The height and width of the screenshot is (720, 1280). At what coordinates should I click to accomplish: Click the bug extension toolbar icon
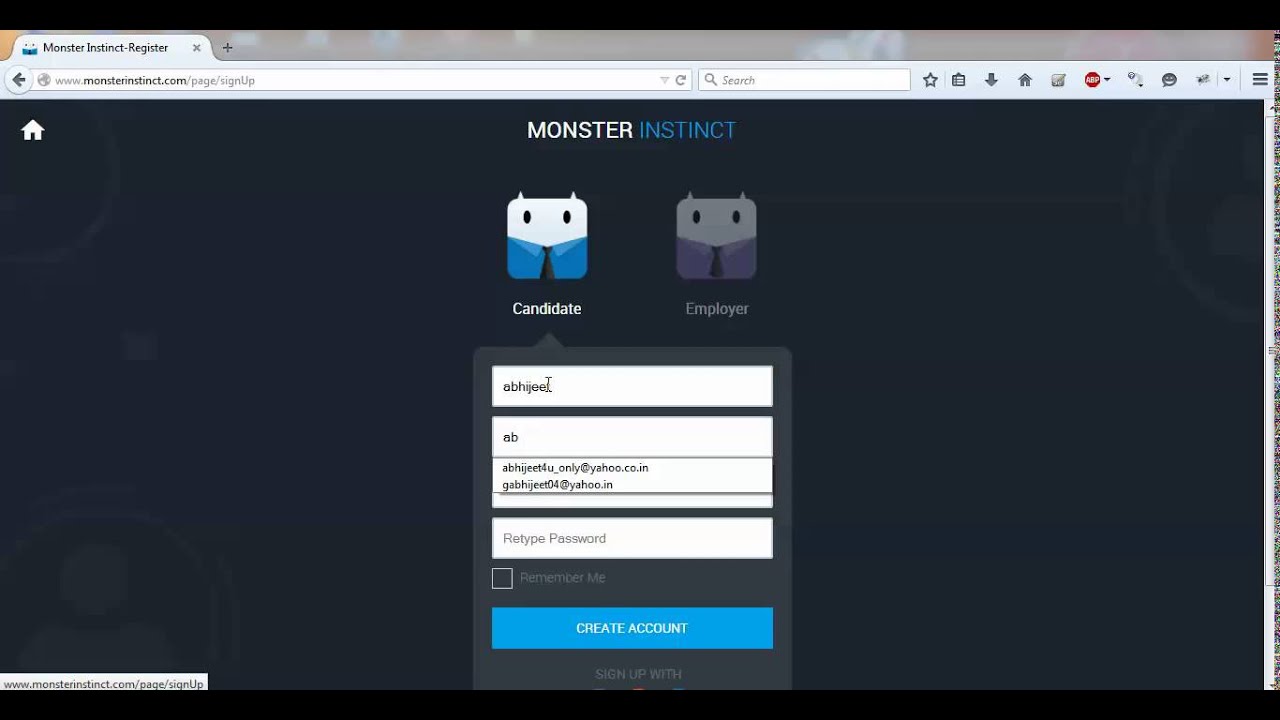tap(1203, 80)
